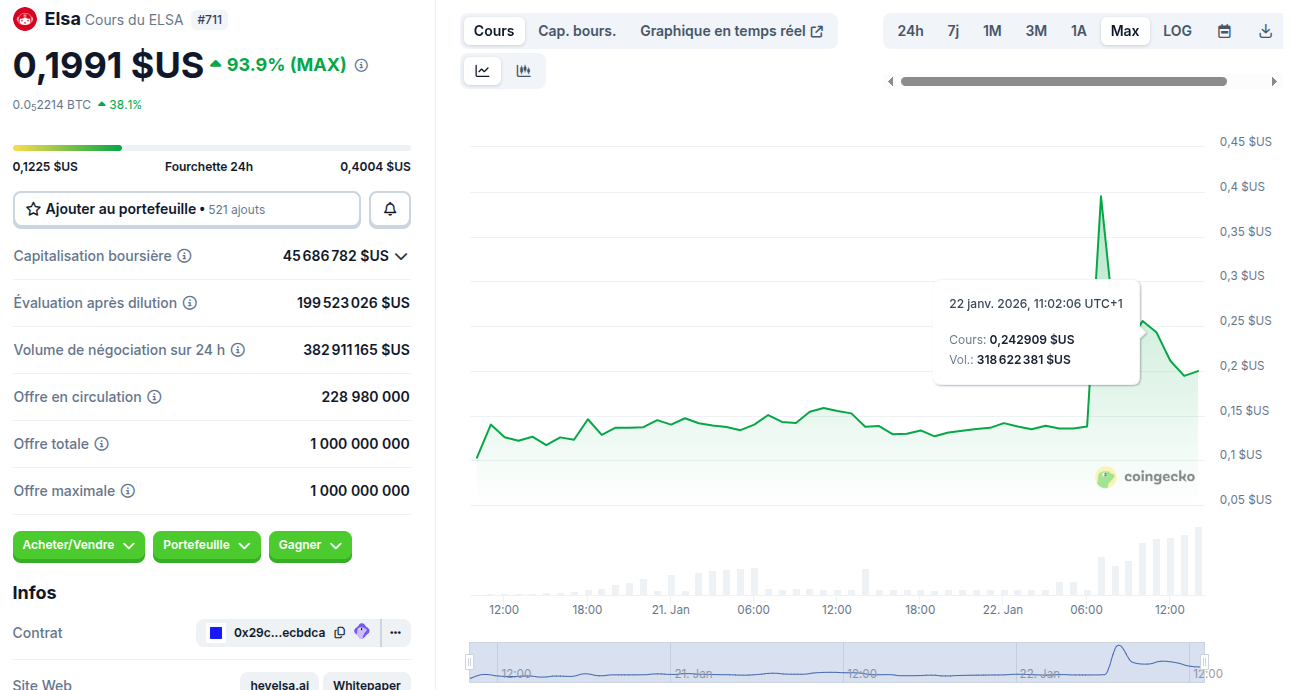Show info for Offre totale
The width and height of the screenshot is (1295, 690).
(101, 444)
